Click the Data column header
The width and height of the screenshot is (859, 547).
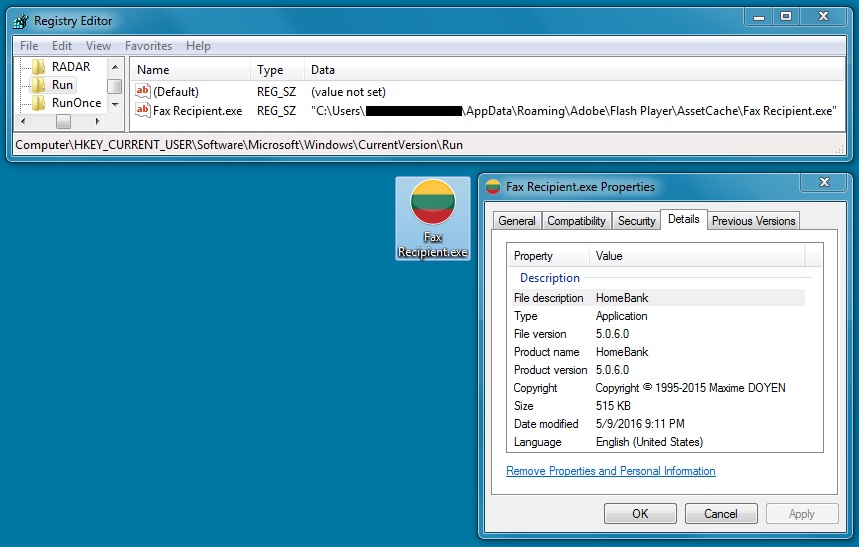[323, 70]
